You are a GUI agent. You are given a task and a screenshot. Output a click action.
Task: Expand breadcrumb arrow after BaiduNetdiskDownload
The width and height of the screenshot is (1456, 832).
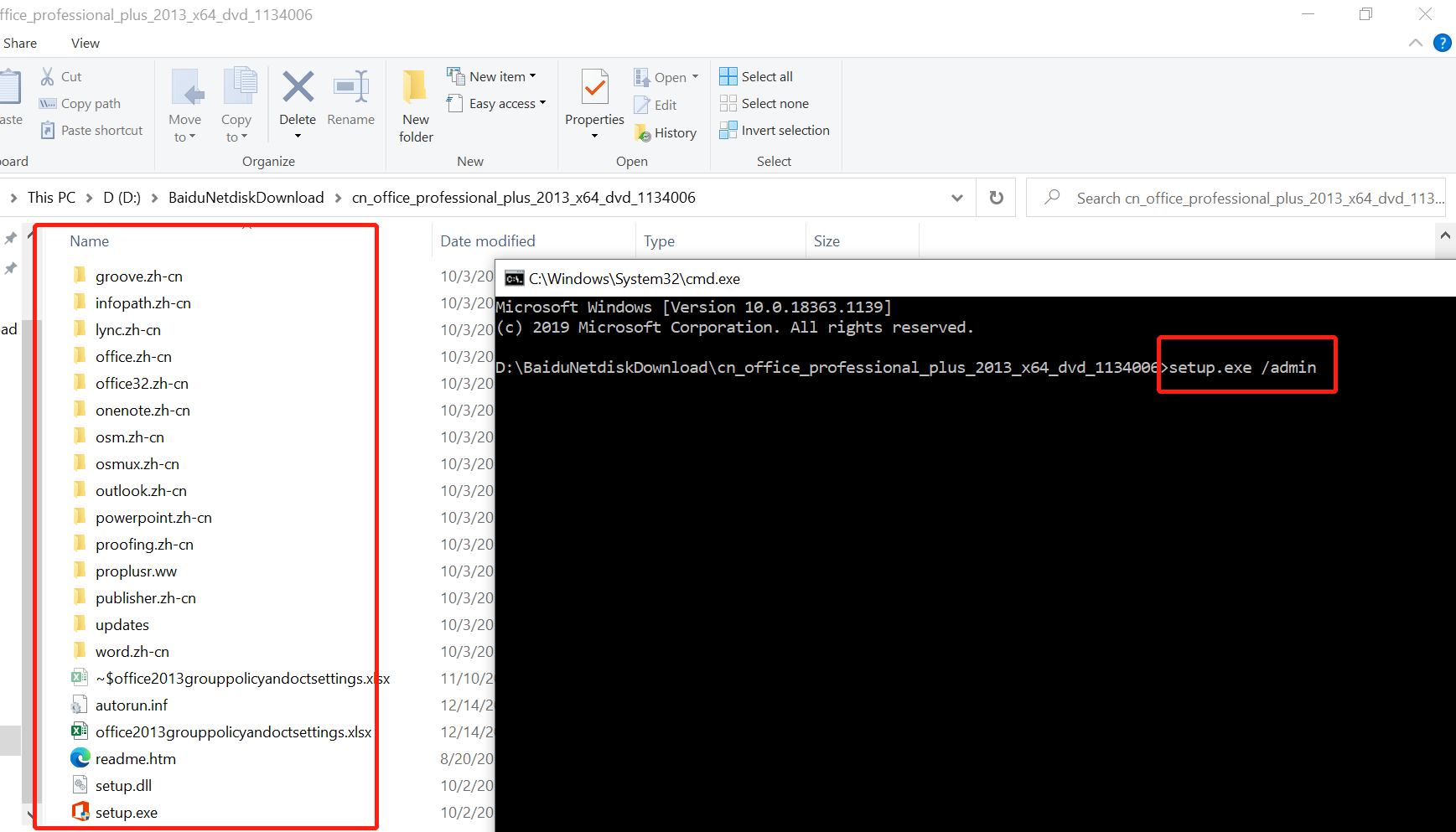338,198
